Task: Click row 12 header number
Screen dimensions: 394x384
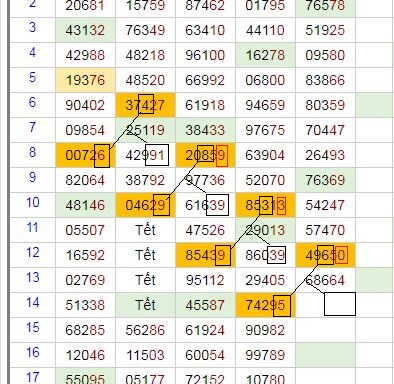Action: 32,253
